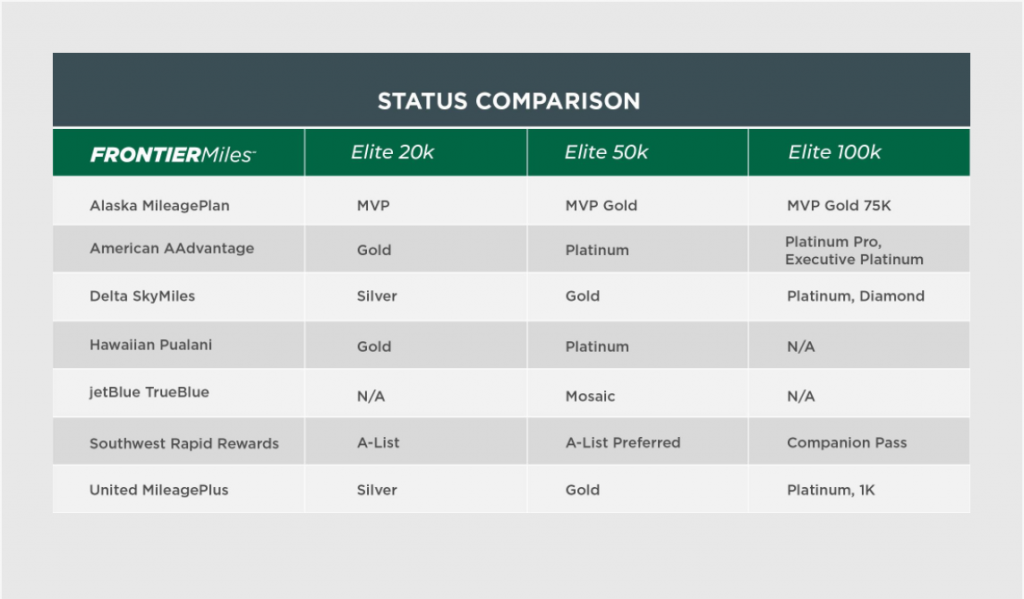
Task: Click the jetBlue TrueBlue row label
Action: coord(149,392)
